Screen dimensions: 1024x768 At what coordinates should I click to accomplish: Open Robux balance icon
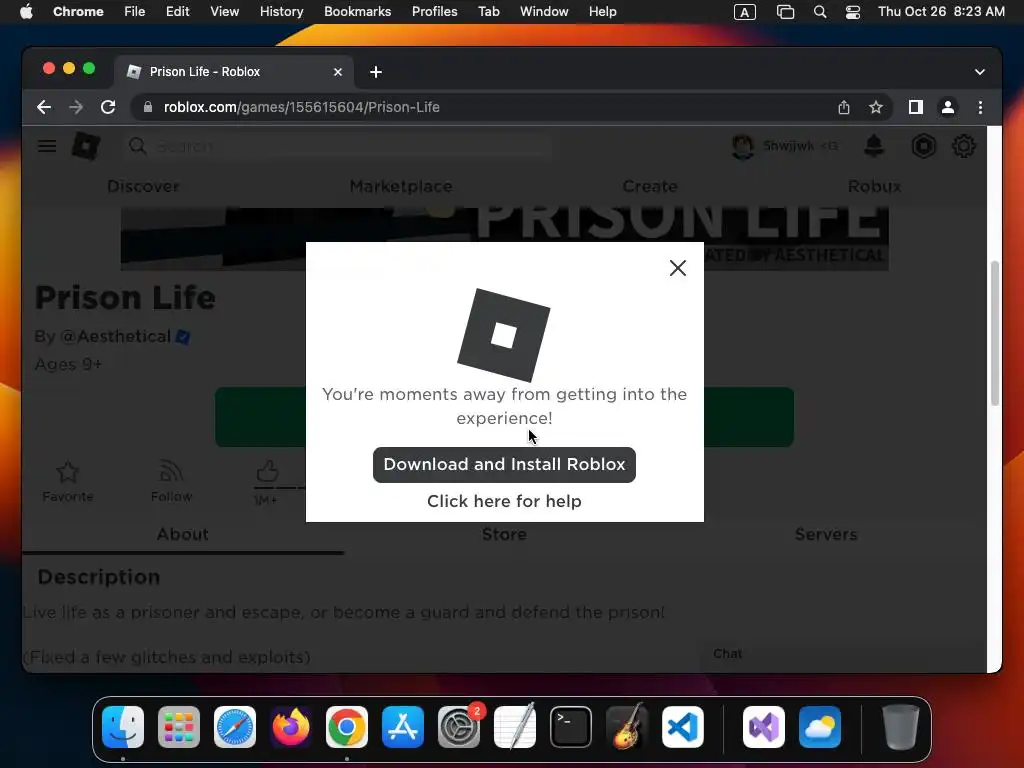pos(923,146)
